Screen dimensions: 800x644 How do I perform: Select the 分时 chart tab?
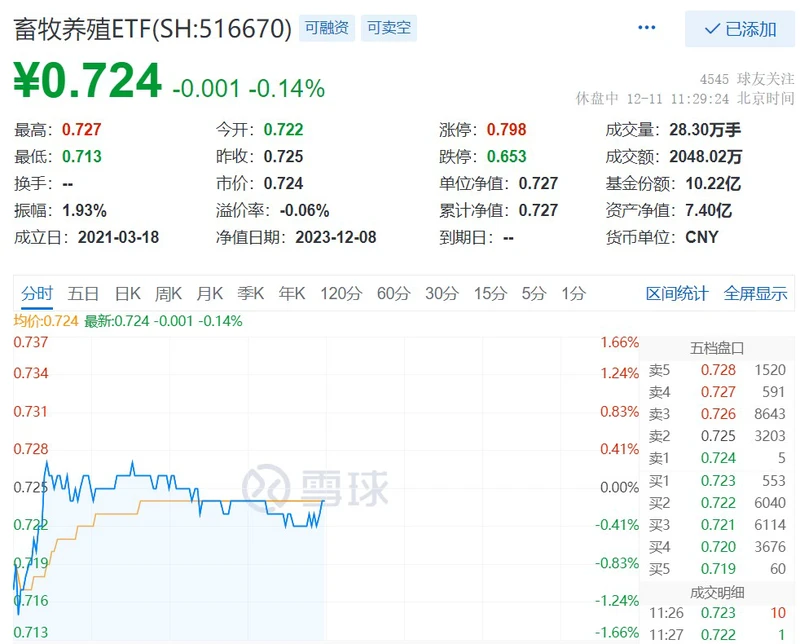[37, 293]
